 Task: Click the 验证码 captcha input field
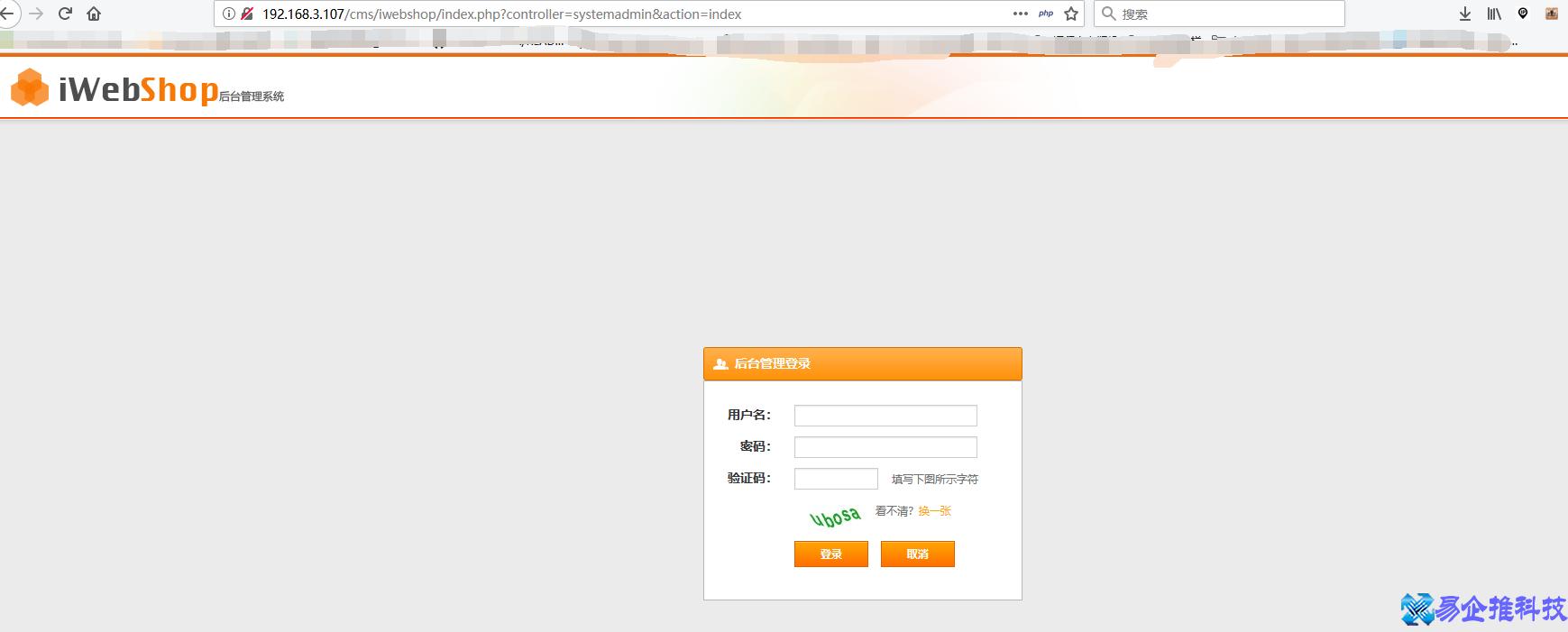point(836,479)
